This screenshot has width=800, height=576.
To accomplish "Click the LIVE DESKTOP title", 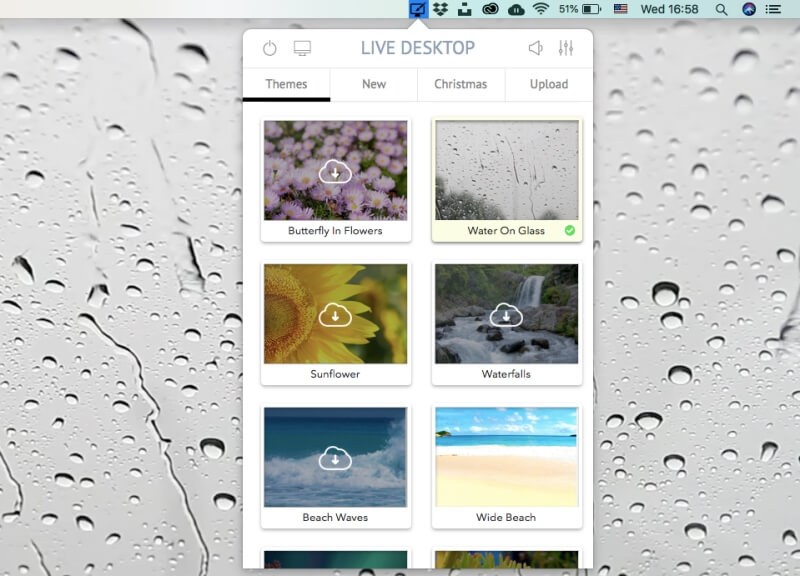I will pyautogui.click(x=418, y=48).
